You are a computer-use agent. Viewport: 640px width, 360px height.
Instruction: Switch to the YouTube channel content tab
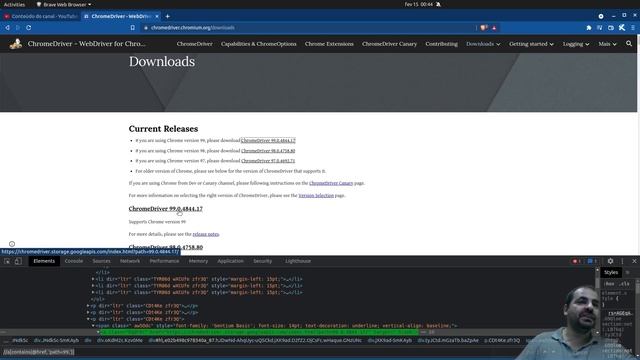click(x=41, y=16)
